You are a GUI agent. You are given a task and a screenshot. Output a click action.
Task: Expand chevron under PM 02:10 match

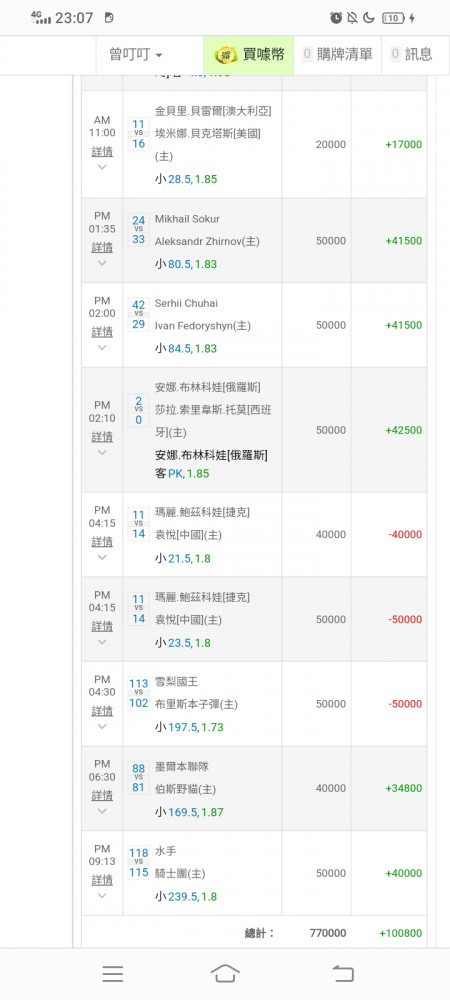tap(102, 452)
